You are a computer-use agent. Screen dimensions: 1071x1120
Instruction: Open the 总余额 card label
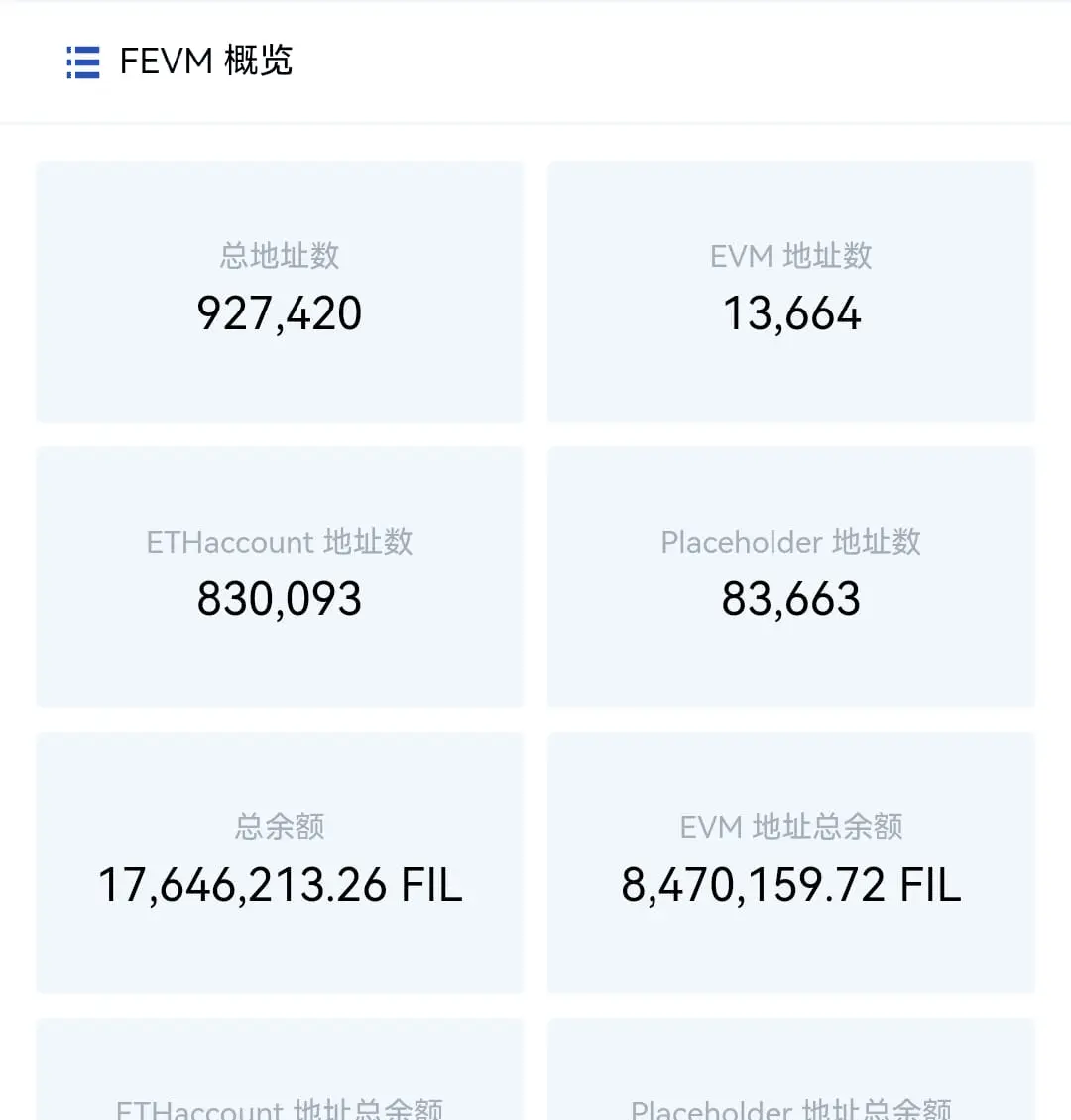click(280, 827)
